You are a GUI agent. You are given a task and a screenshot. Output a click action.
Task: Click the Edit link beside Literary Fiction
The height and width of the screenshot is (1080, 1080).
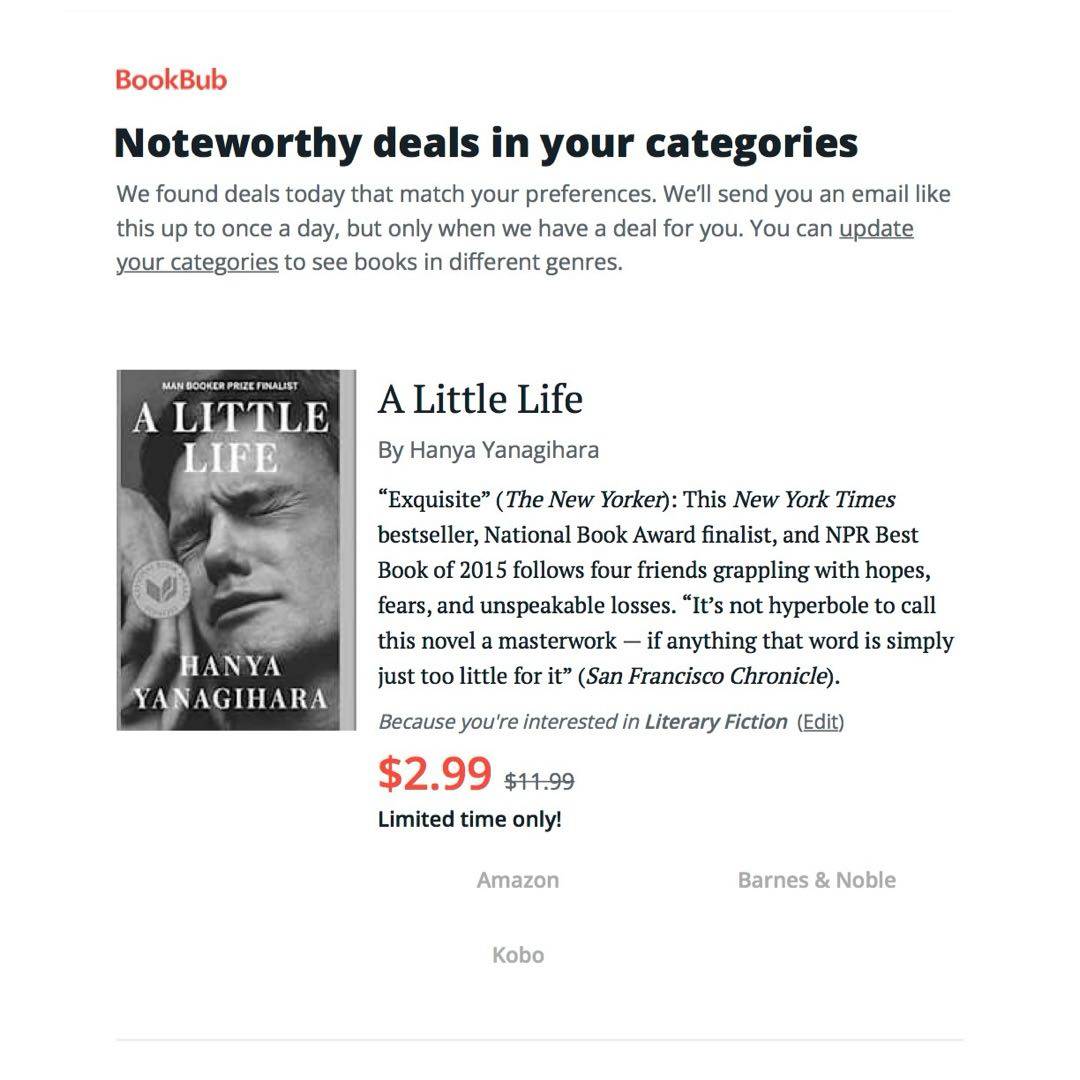[820, 722]
